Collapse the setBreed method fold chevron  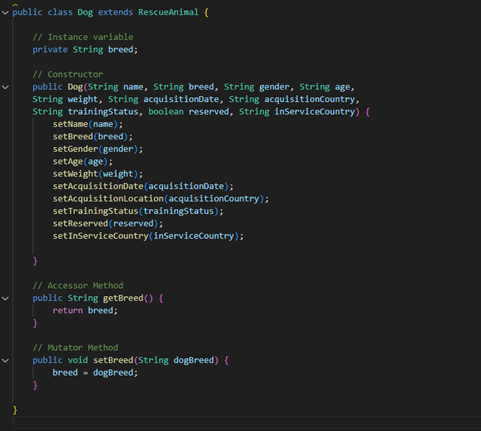coord(5,361)
